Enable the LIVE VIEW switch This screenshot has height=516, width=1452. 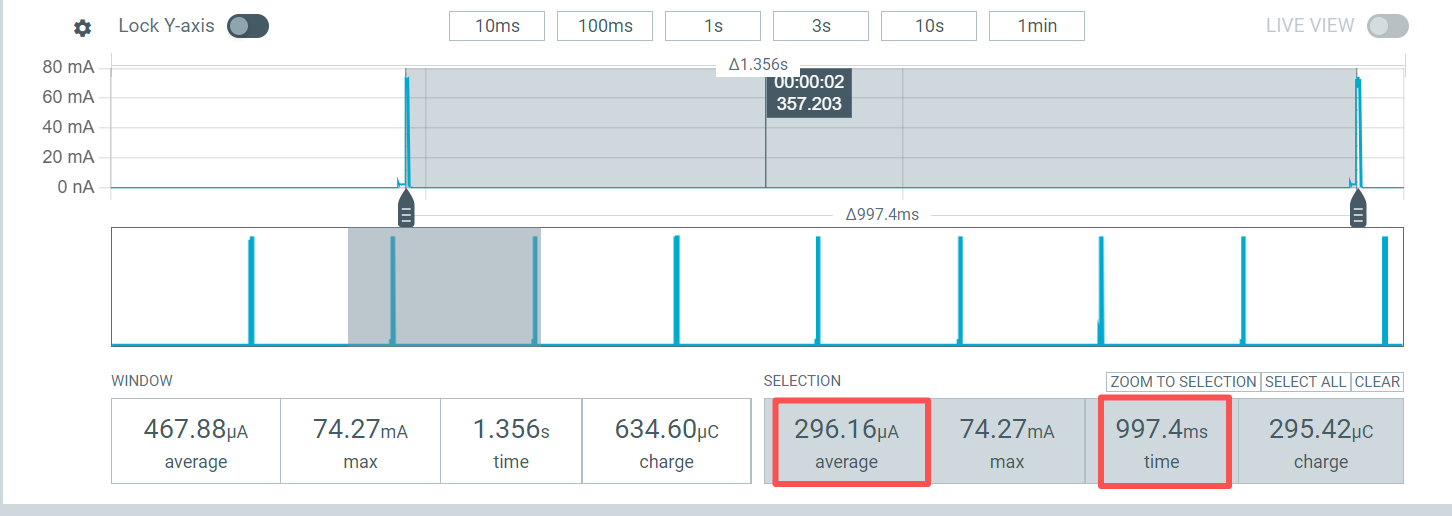click(1387, 26)
